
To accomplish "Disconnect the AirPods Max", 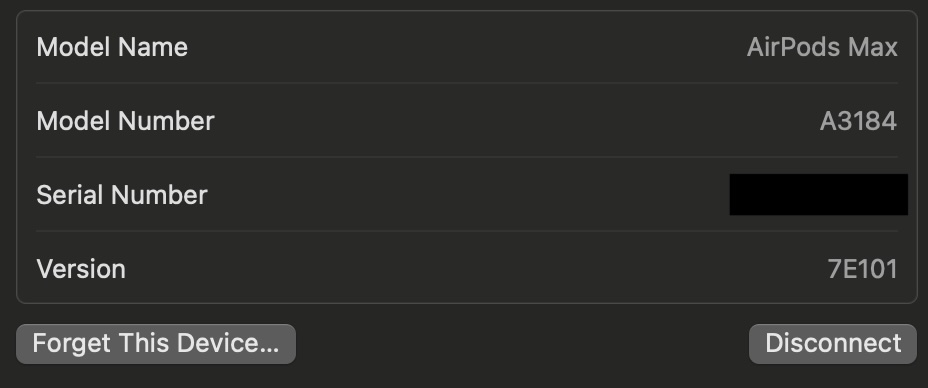I will tap(833, 344).
